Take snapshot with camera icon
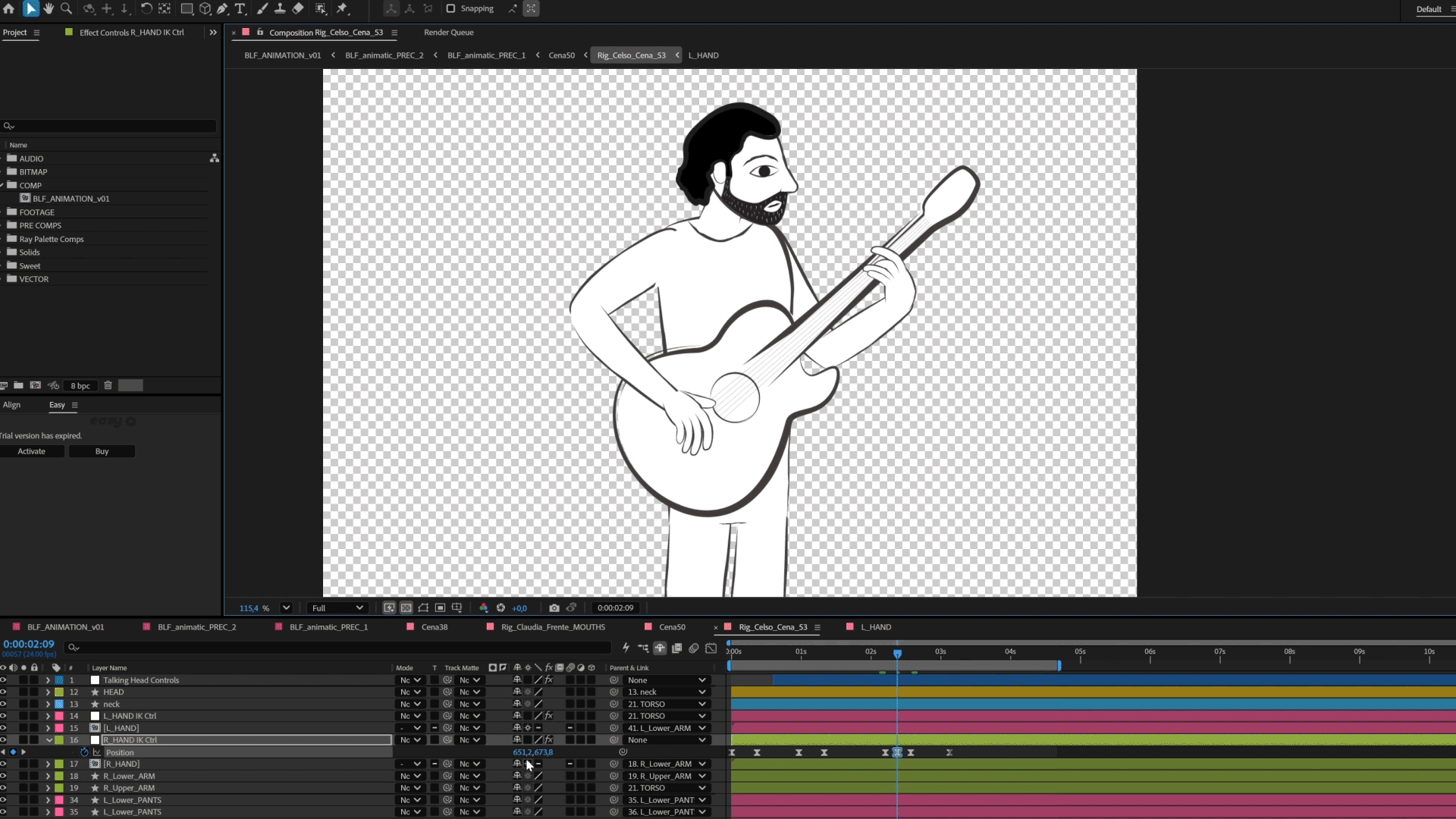 pos(554,607)
